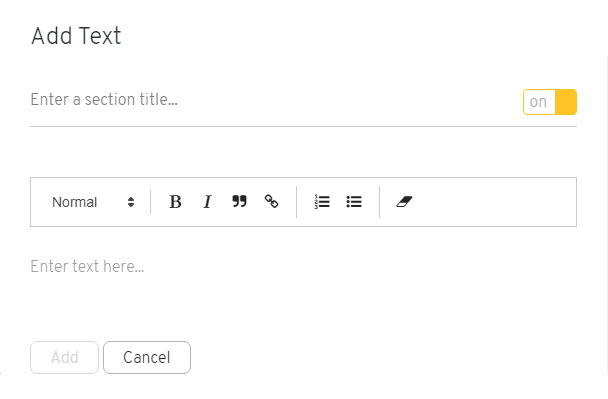608x399 pixels.
Task: Add a hyperlink with the chain link icon
Action: click(x=271, y=202)
